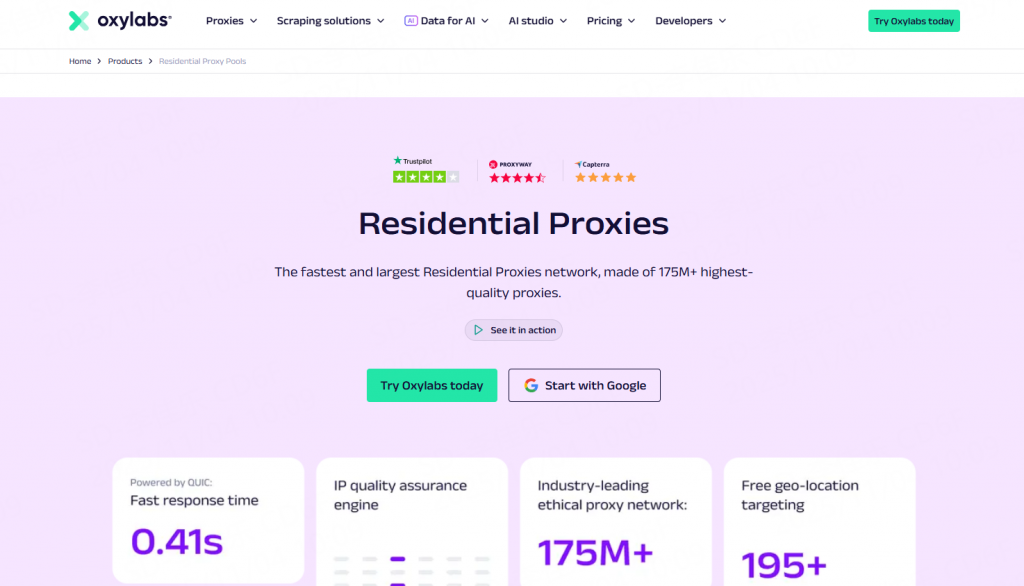
Task: Click the Start with Google button
Action: tap(584, 385)
